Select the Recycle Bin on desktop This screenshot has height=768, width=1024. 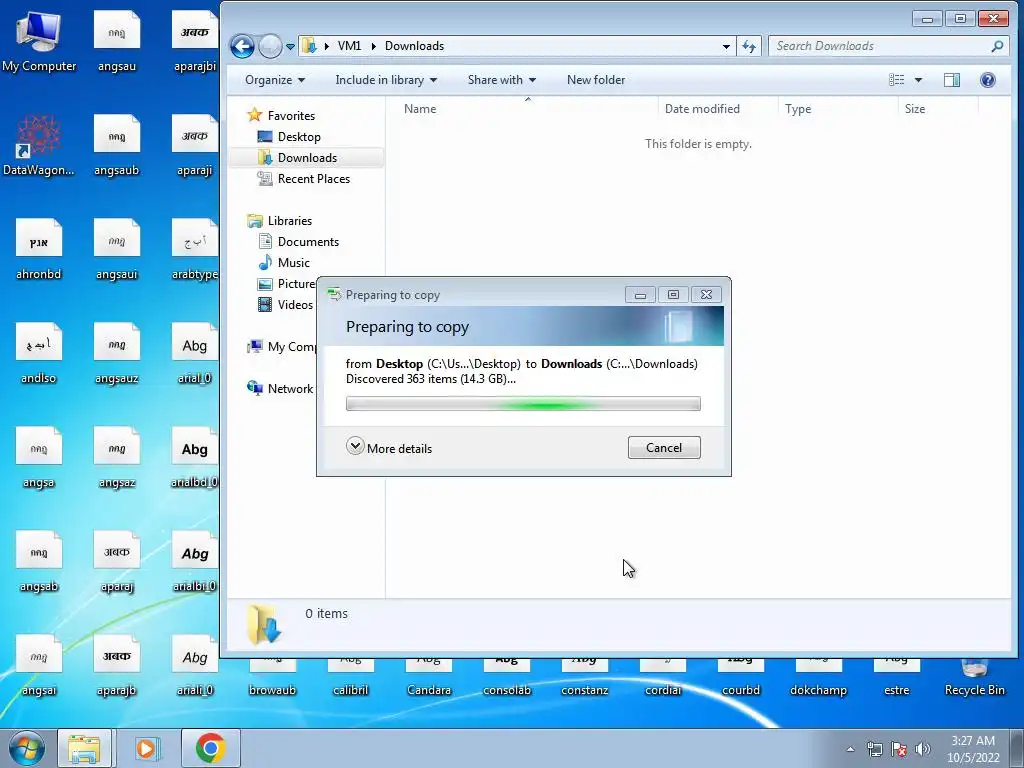pos(974,678)
